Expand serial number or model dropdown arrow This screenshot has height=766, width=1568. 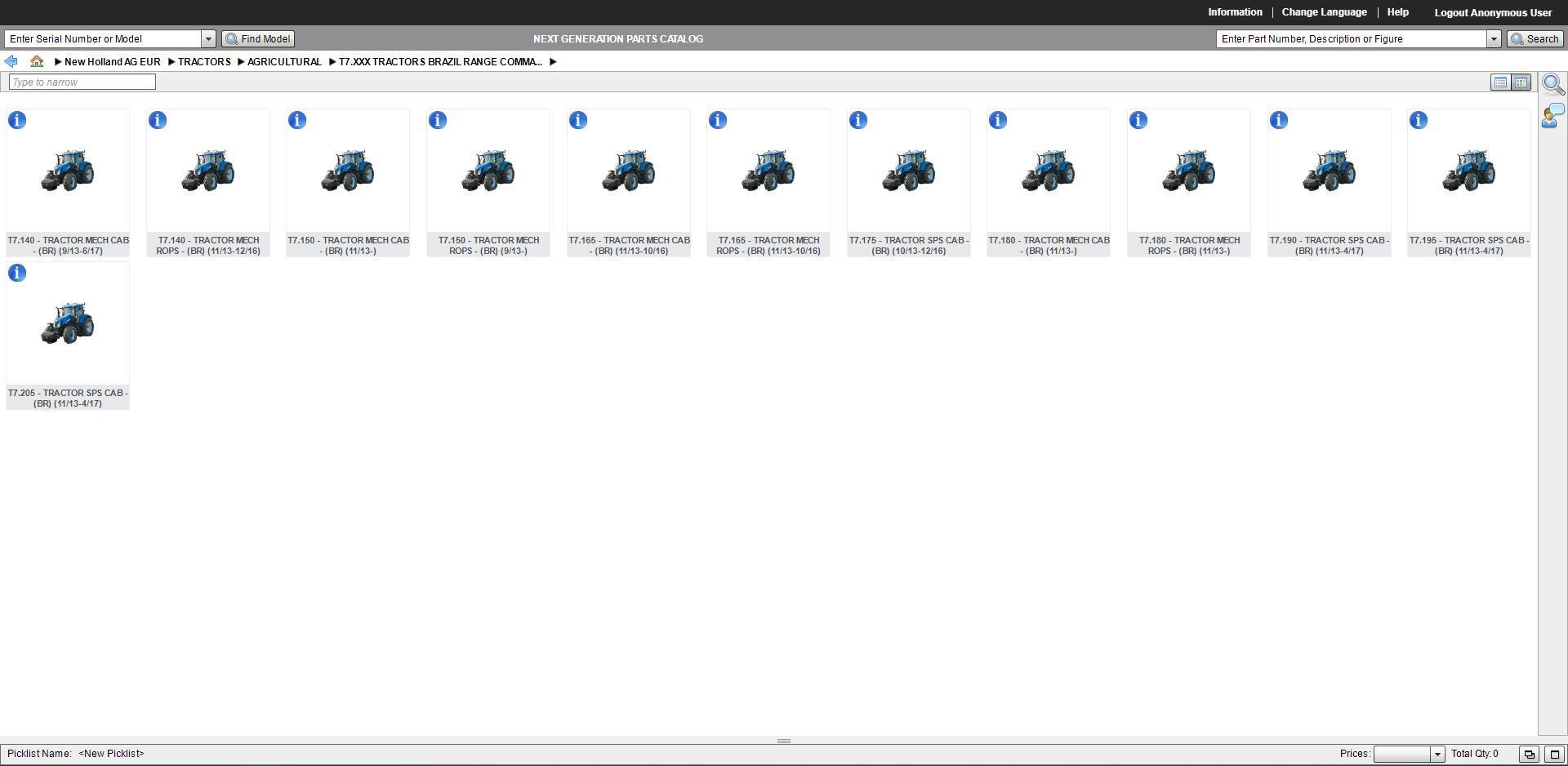[208, 39]
